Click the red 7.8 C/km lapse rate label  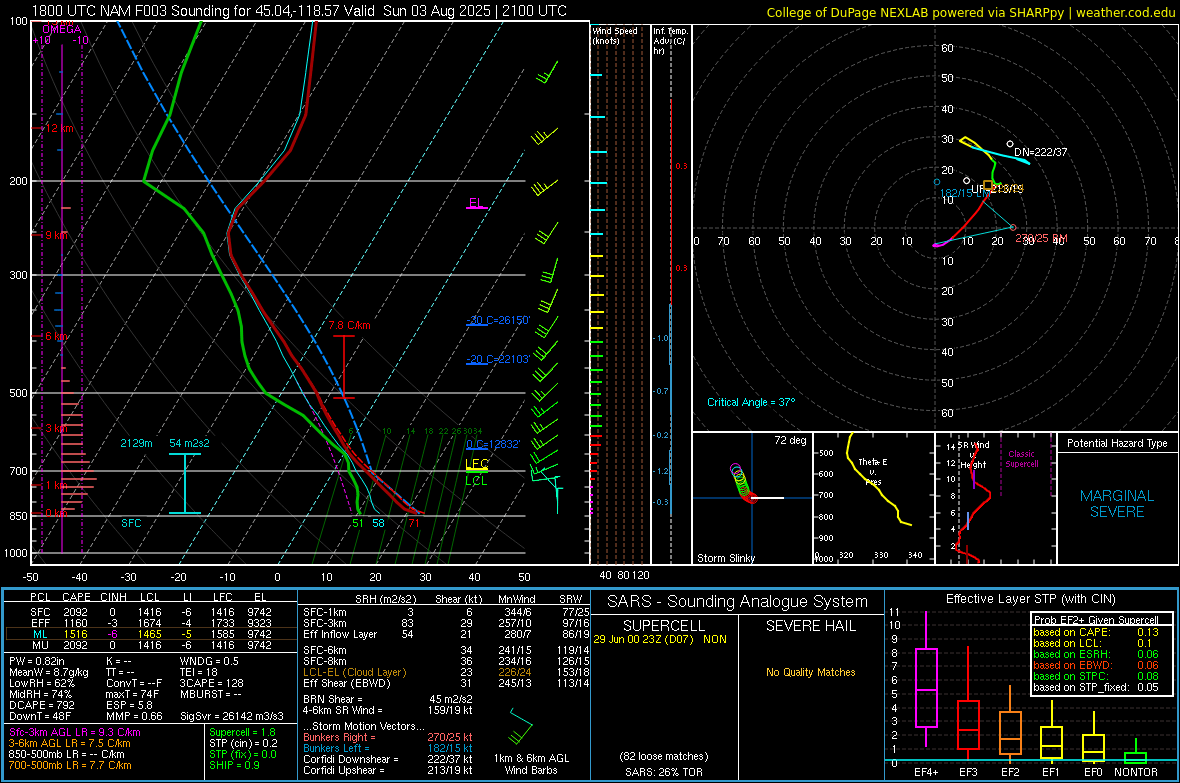coord(349,325)
